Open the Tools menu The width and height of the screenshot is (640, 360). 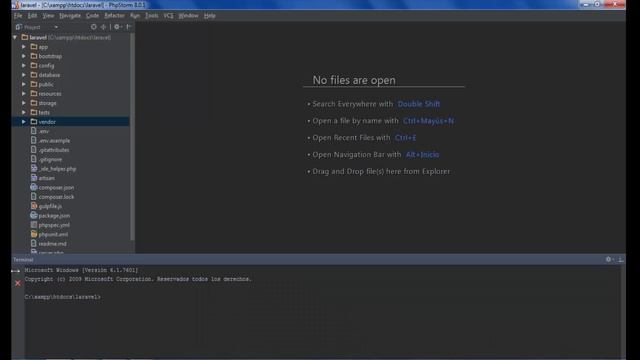click(151, 16)
